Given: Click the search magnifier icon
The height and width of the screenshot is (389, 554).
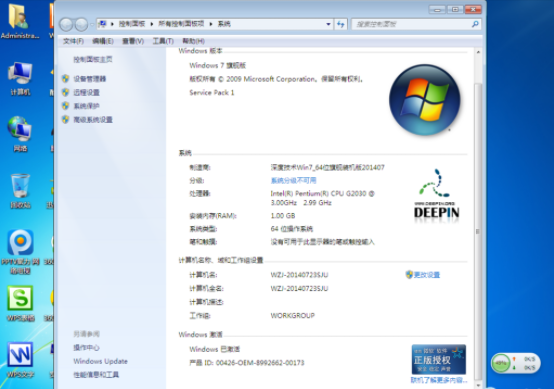Looking at the screenshot, I should coord(475,24).
